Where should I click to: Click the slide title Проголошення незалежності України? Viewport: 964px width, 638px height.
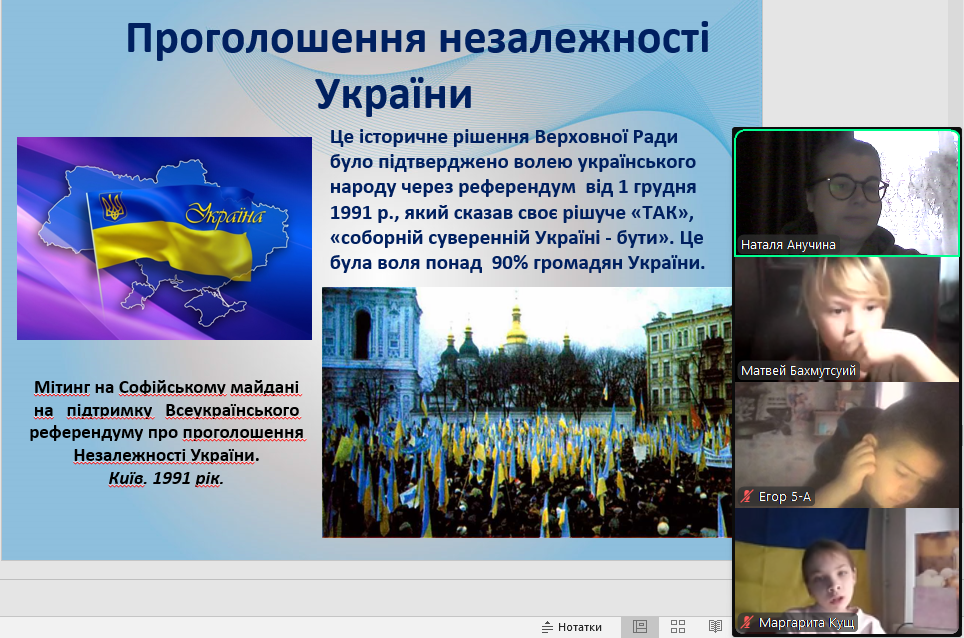click(418, 66)
